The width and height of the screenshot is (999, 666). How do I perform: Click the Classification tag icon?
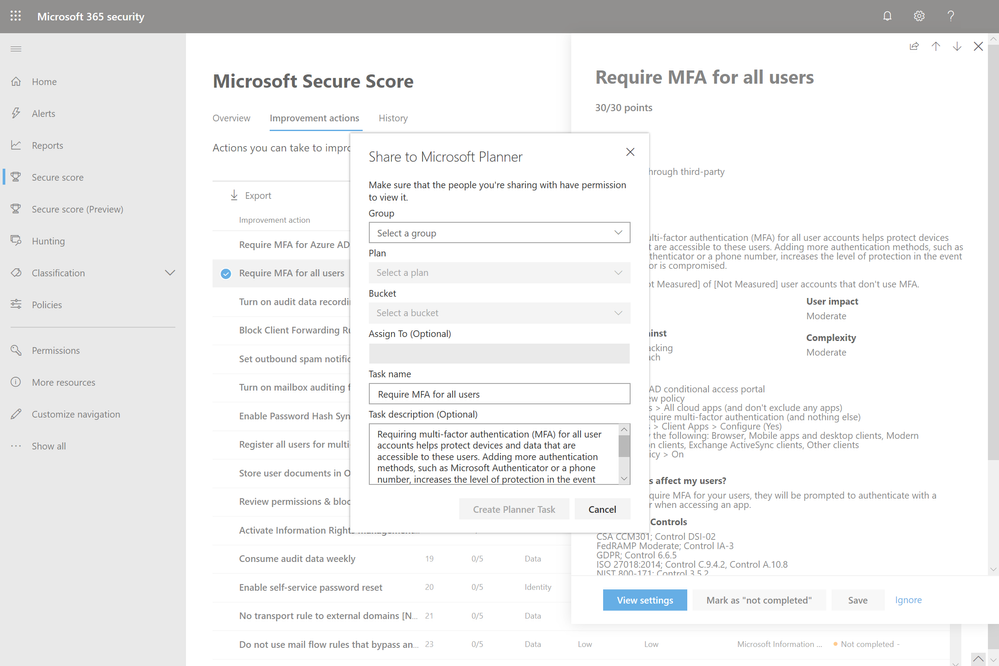pos(16,273)
